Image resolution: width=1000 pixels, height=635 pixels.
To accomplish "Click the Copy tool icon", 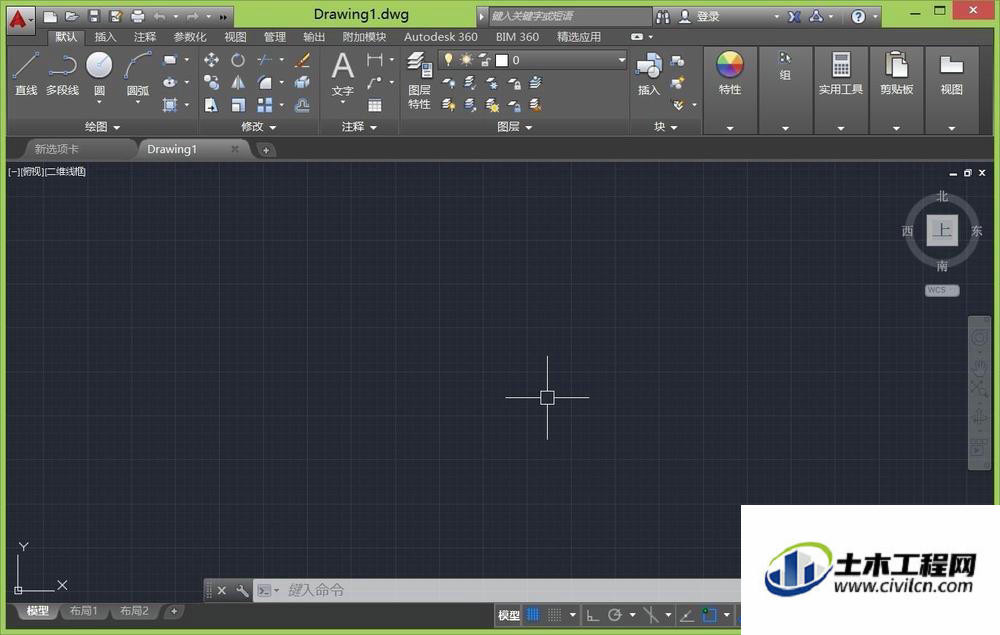I will point(211,82).
